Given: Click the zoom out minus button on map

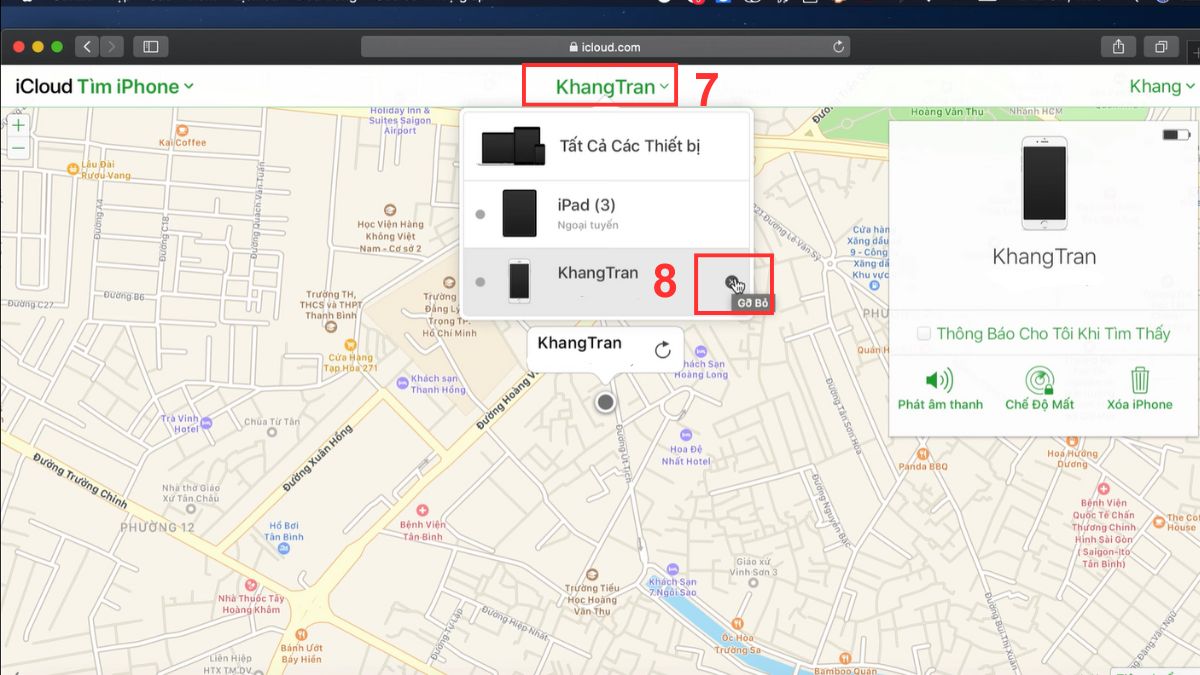Looking at the screenshot, I should pyautogui.click(x=19, y=148).
